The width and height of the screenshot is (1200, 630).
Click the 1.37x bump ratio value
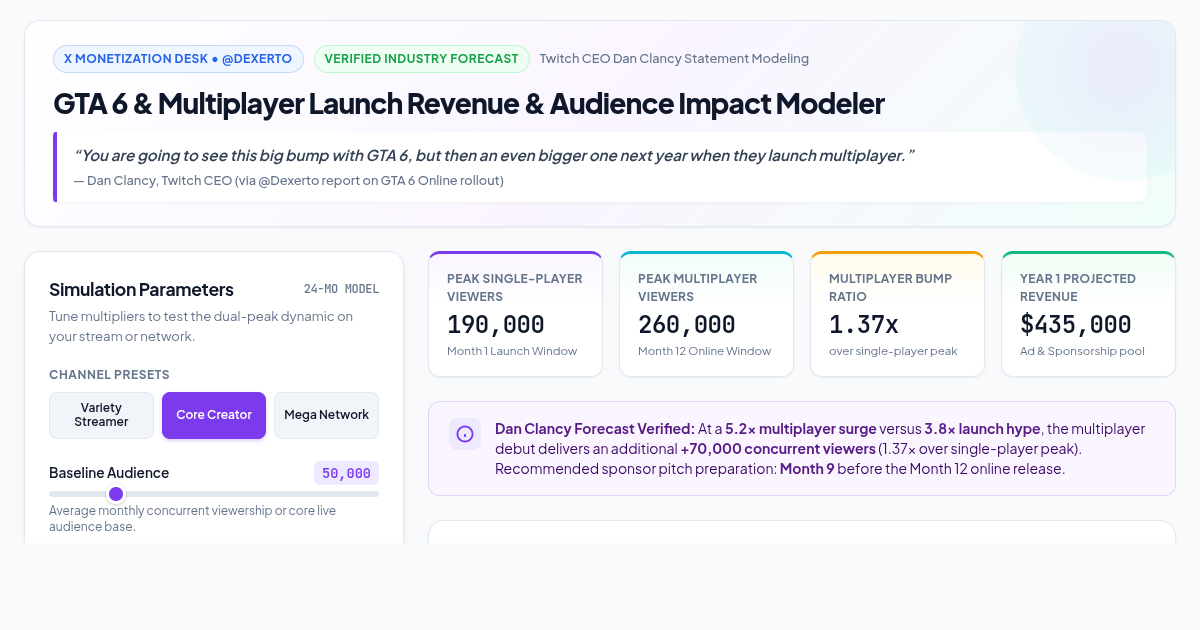(864, 325)
